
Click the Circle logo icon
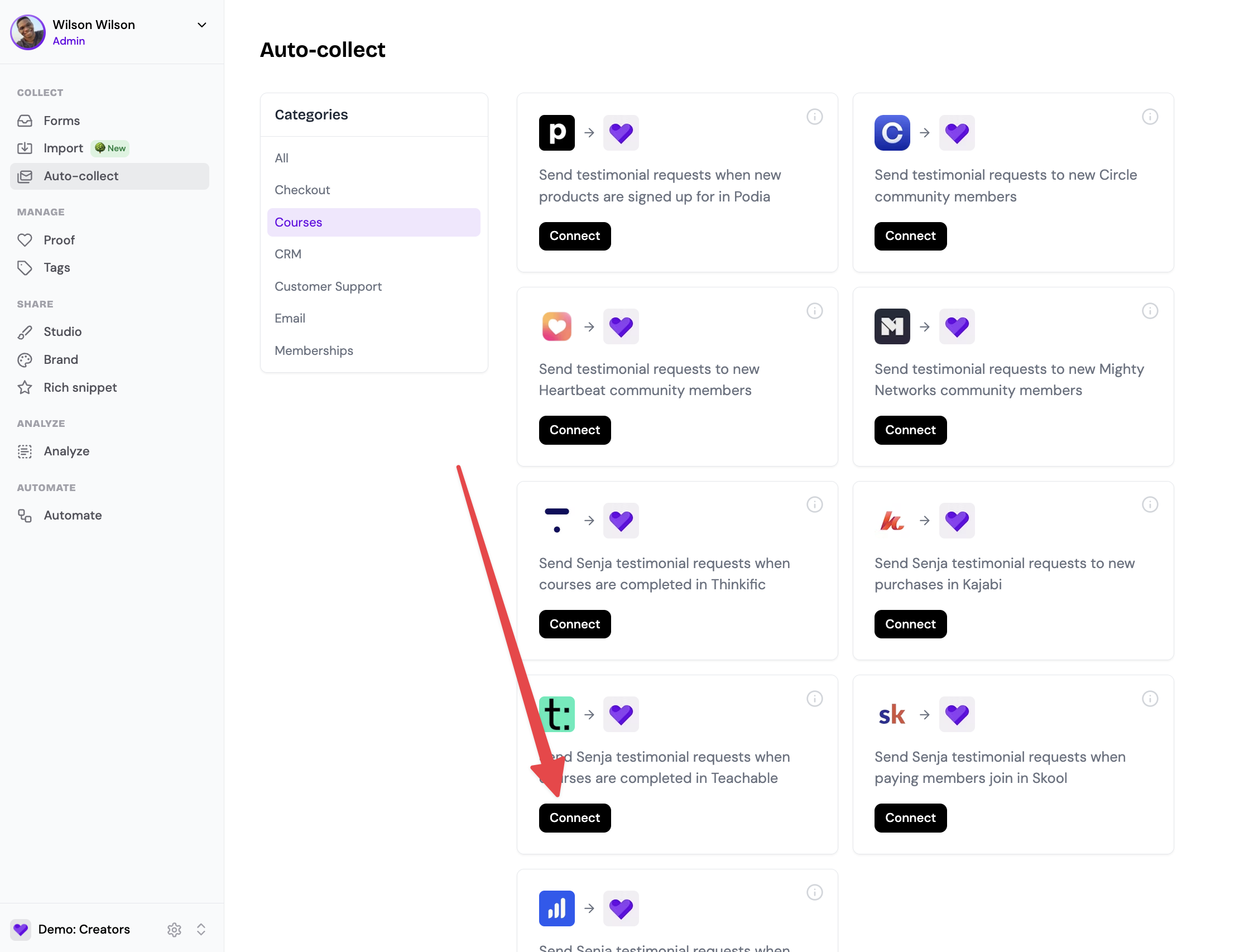pos(892,133)
